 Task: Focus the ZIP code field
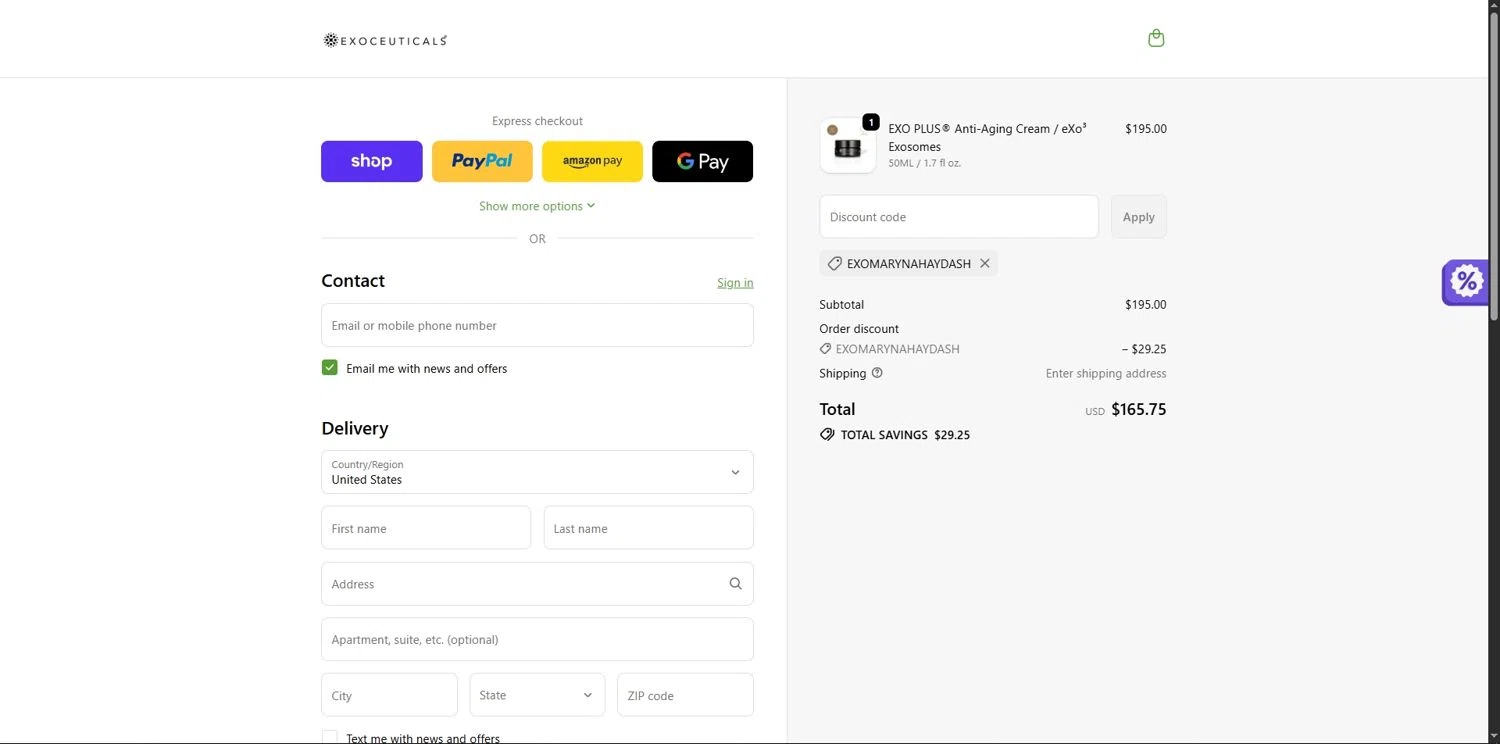click(x=685, y=695)
